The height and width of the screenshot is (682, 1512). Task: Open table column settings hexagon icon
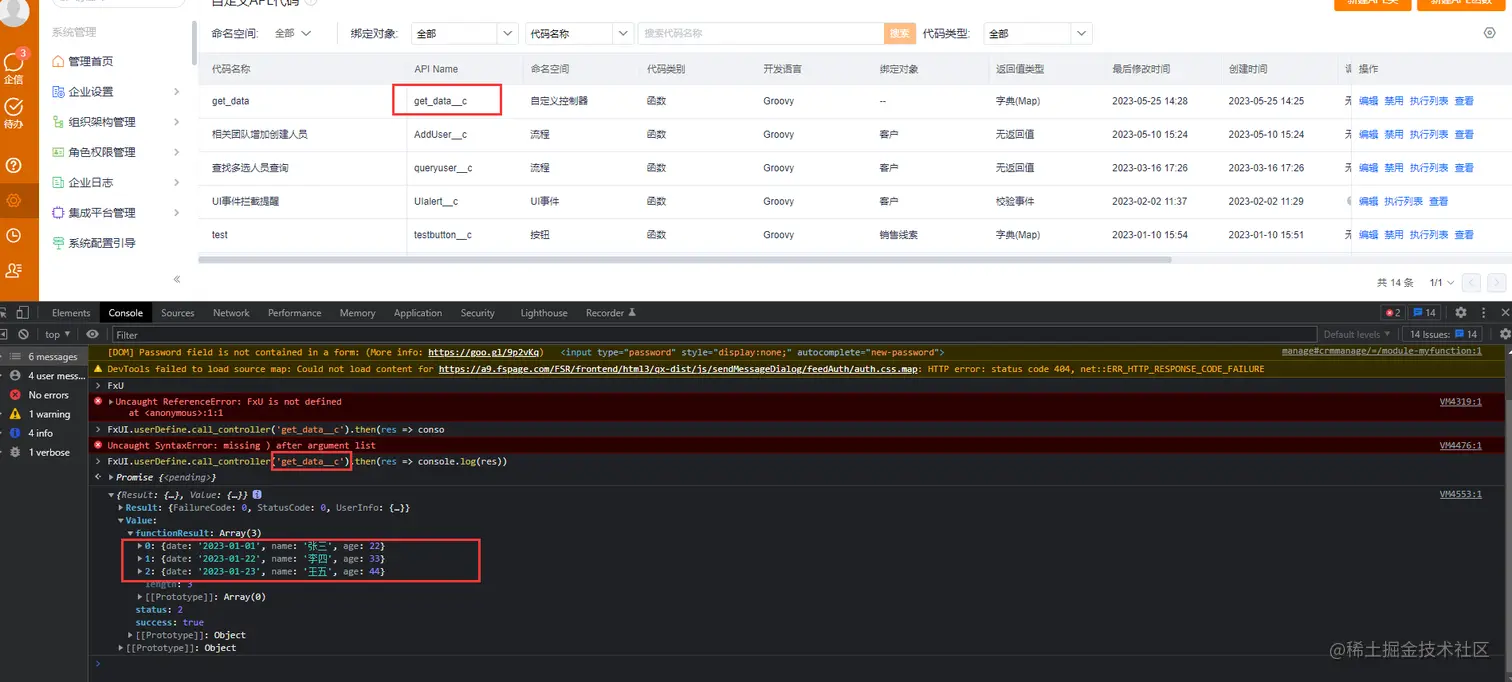pos(1490,33)
